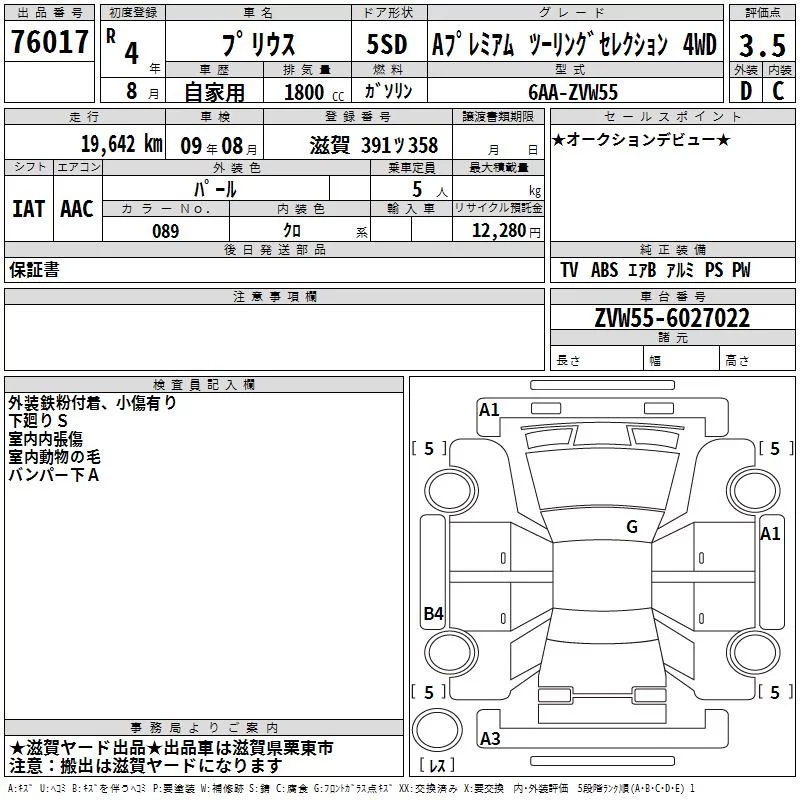Image resolution: width=800 pixels, height=800 pixels.
Task: Select interior color クロ
Action: click(292, 231)
